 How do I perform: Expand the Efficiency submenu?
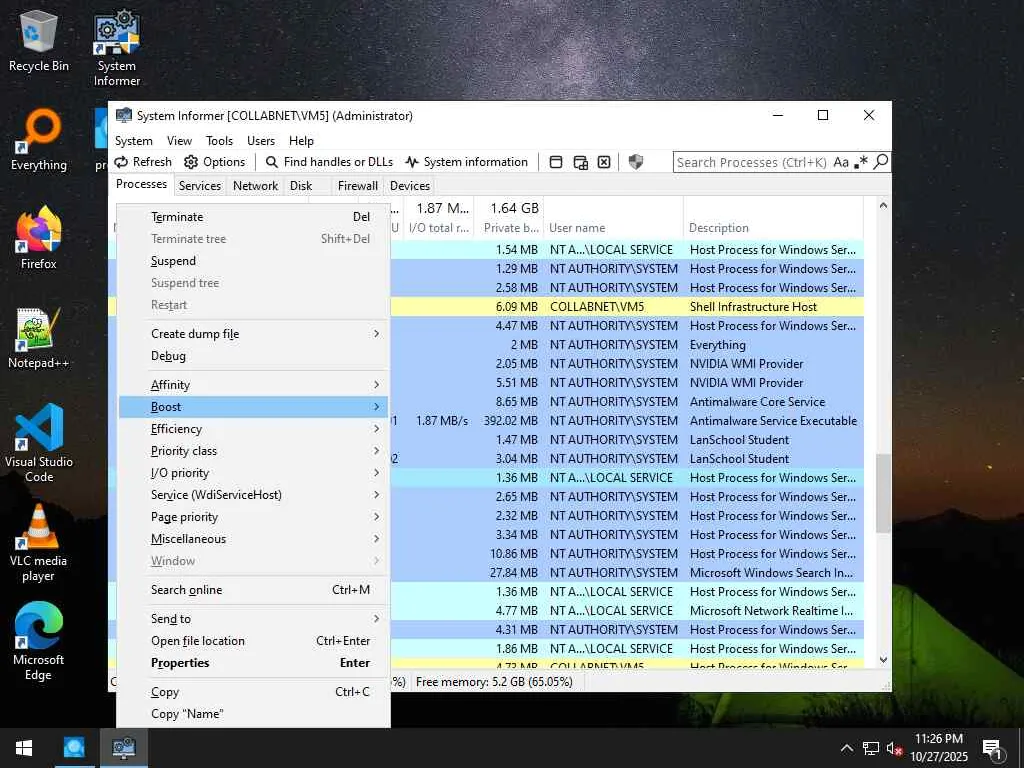(x=253, y=429)
